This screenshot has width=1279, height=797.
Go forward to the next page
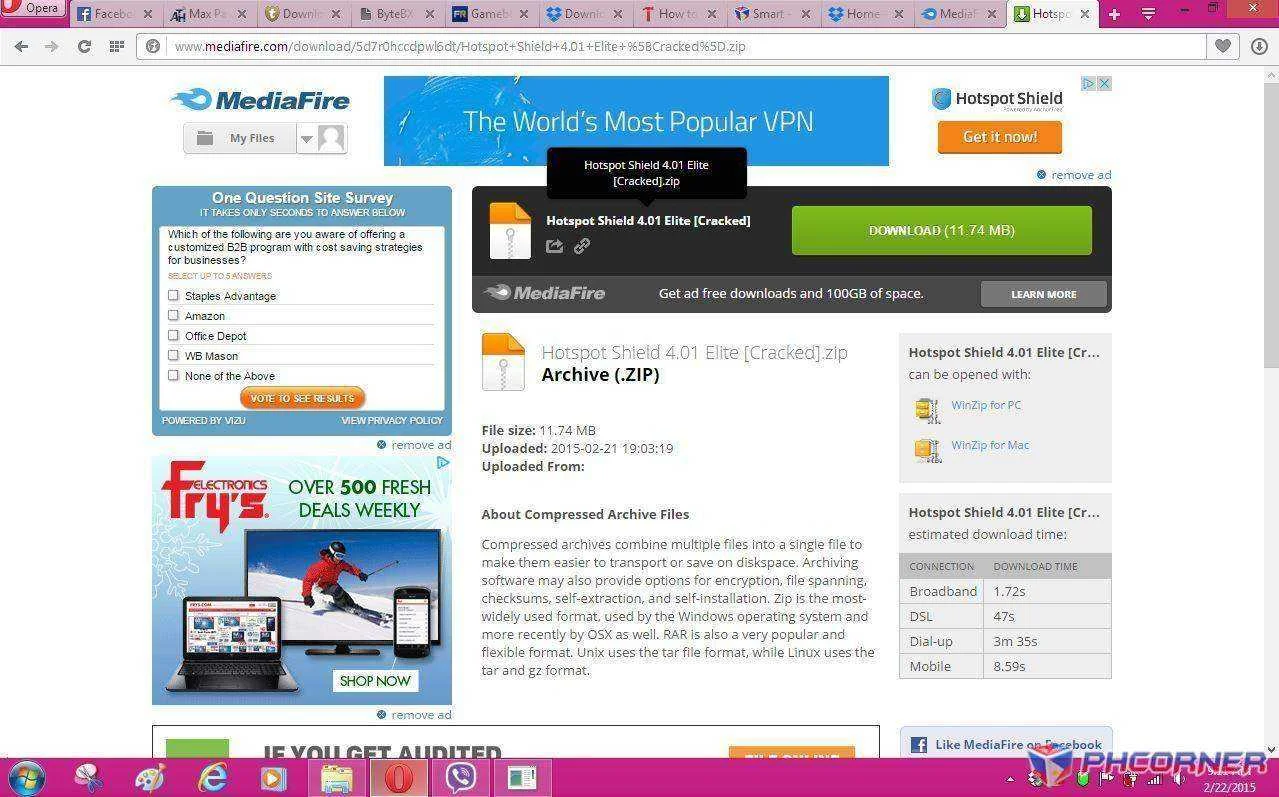coord(52,46)
